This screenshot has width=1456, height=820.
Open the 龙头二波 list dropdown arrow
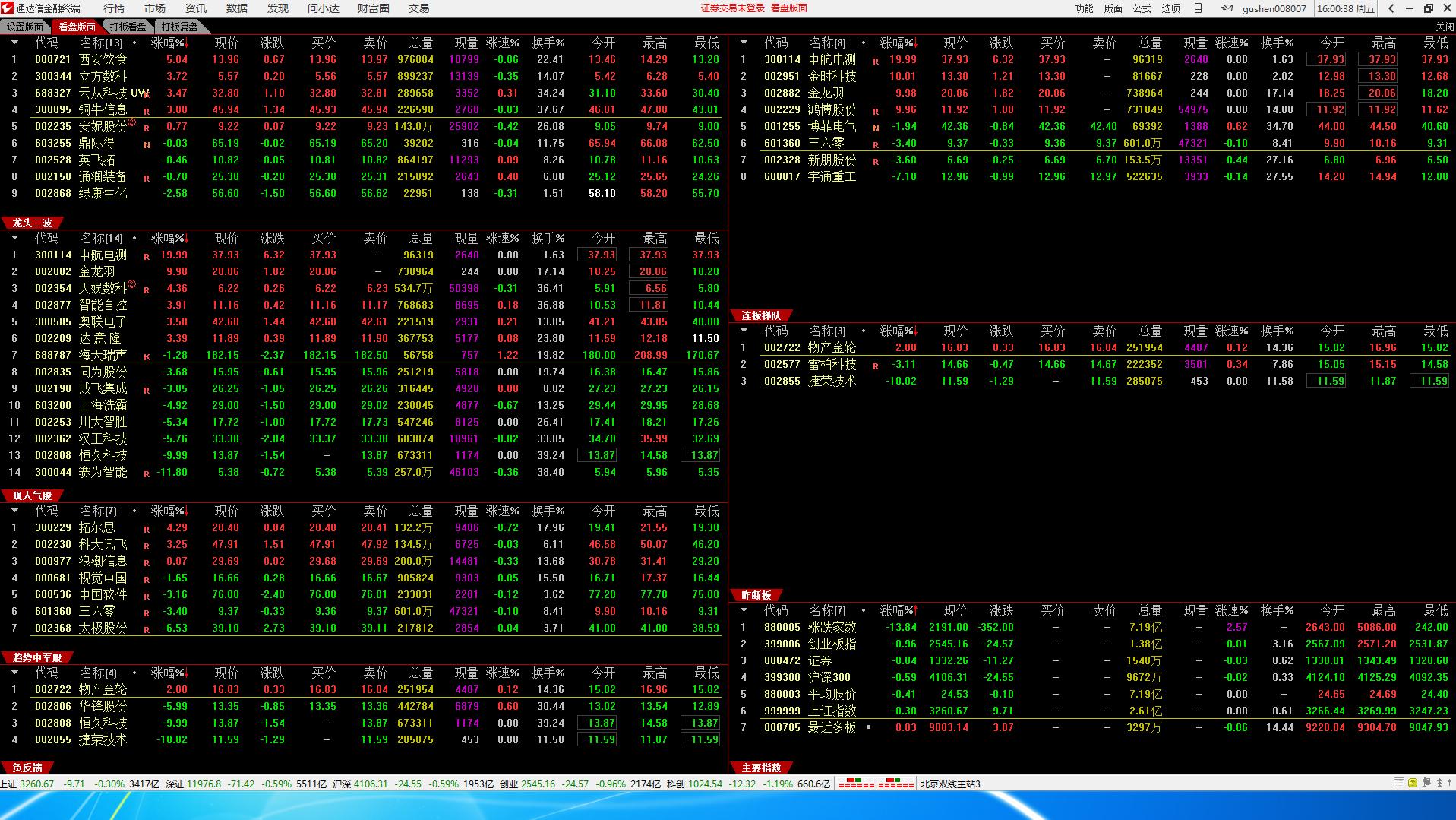[x=14, y=238]
